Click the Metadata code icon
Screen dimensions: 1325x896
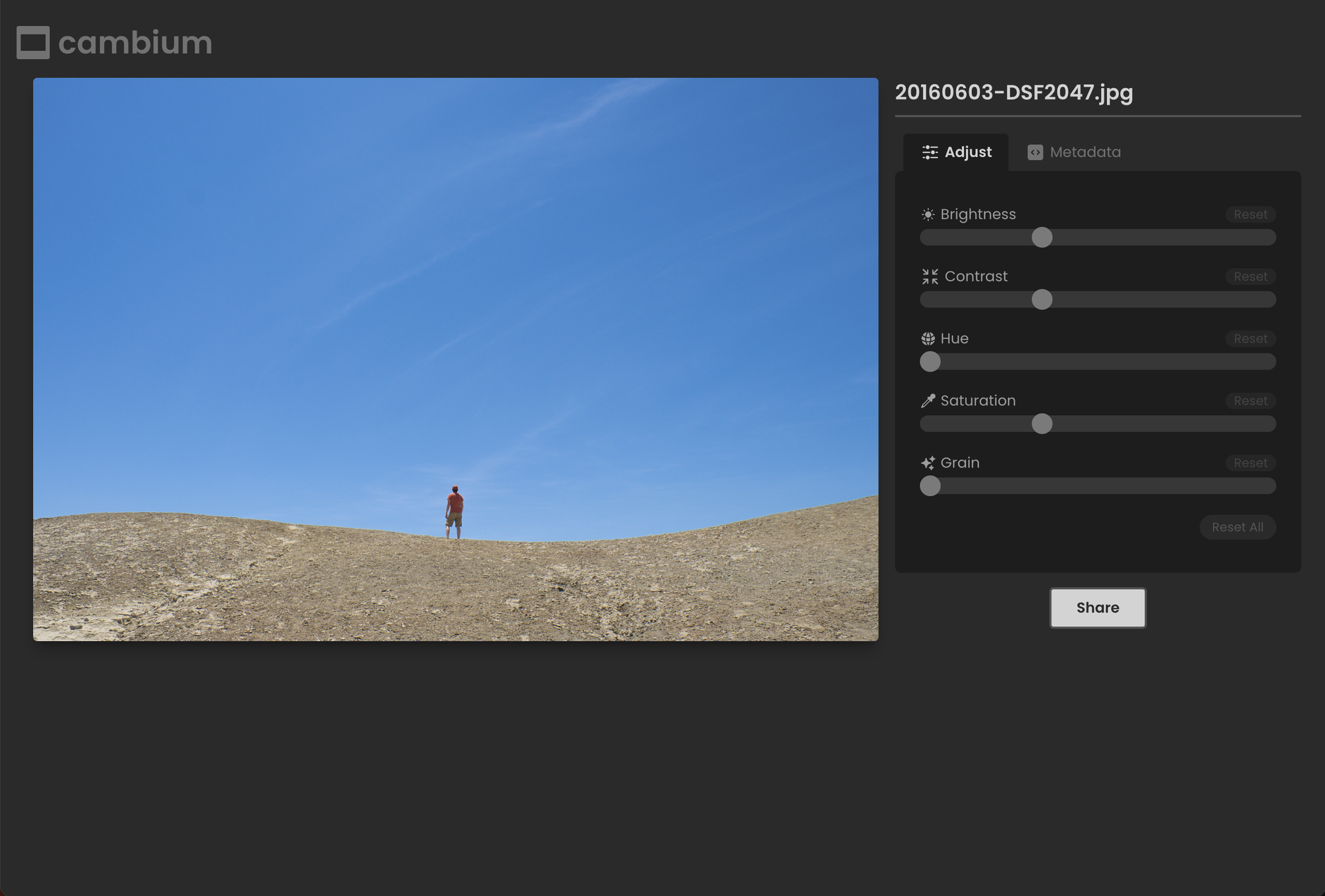point(1035,152)
